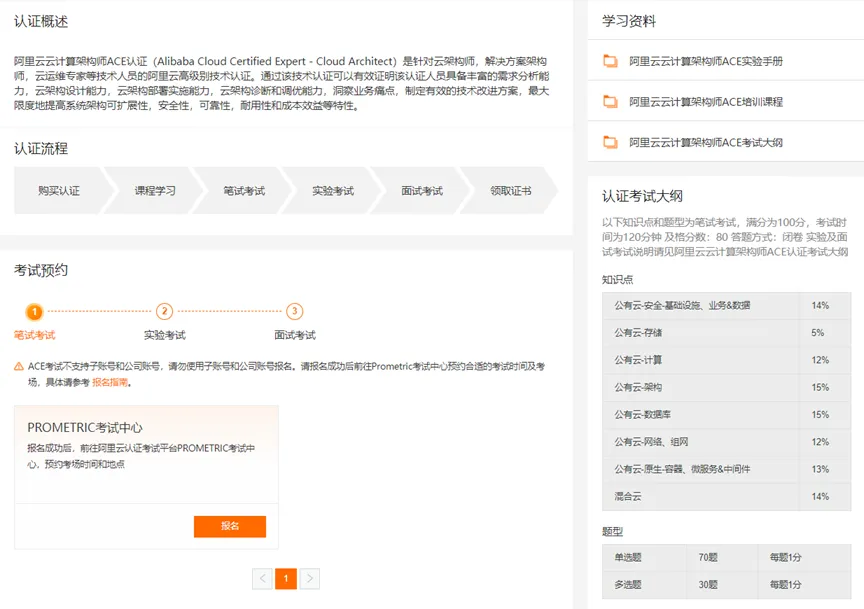Screen dimensions: 864x609
Task: Click the 题型 label
Action: coord(612,532)
